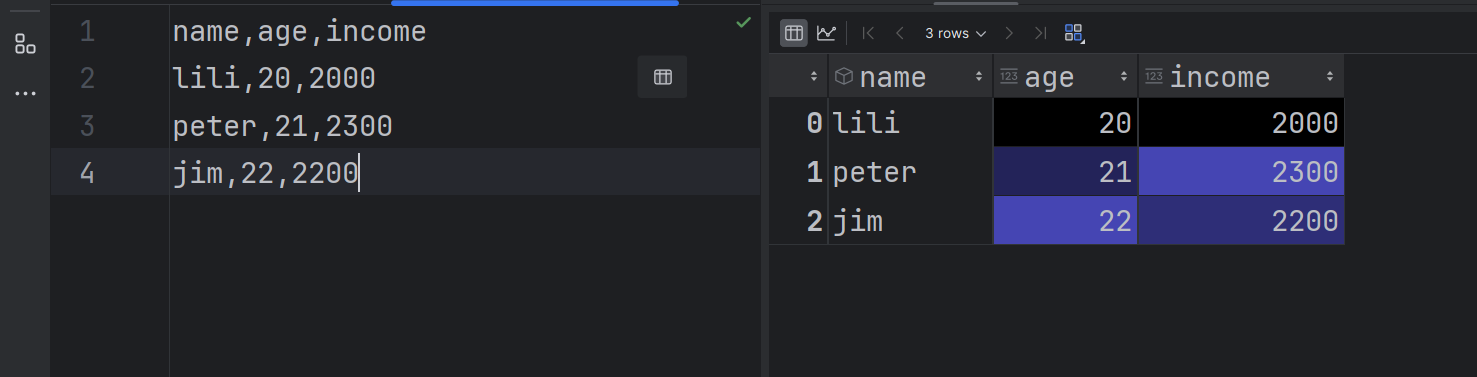The width and height of the screenshot is (1477, 377).
Task: Sort by the income column arrows
Action: pyautogui.click(x=1330, y=77)
